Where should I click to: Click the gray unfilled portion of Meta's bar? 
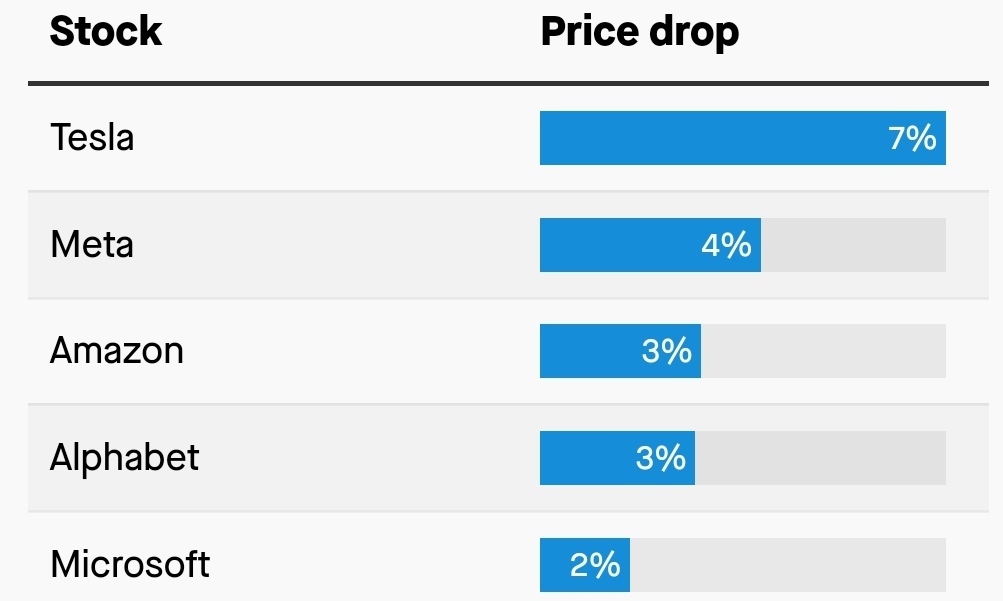tap(853, 245)
